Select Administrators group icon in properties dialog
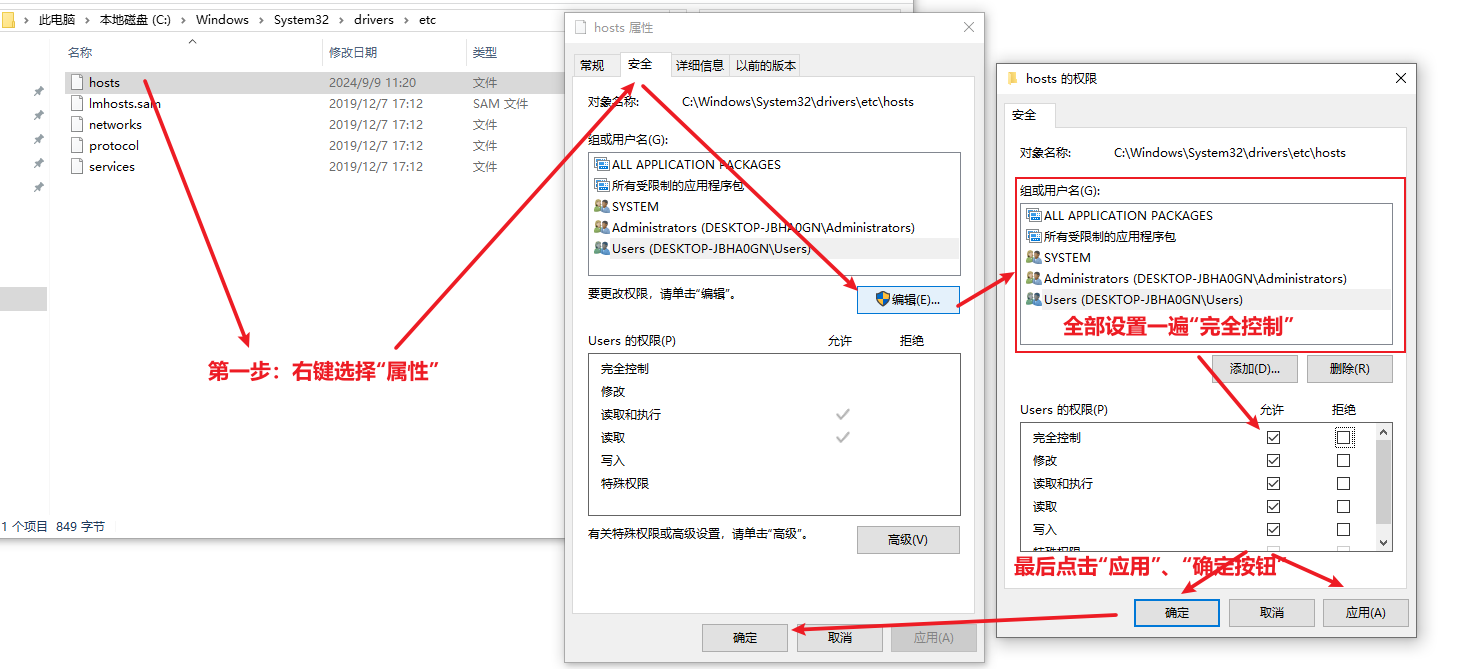The height and width of the screenshot is (669, 1458). coord(601,227)
